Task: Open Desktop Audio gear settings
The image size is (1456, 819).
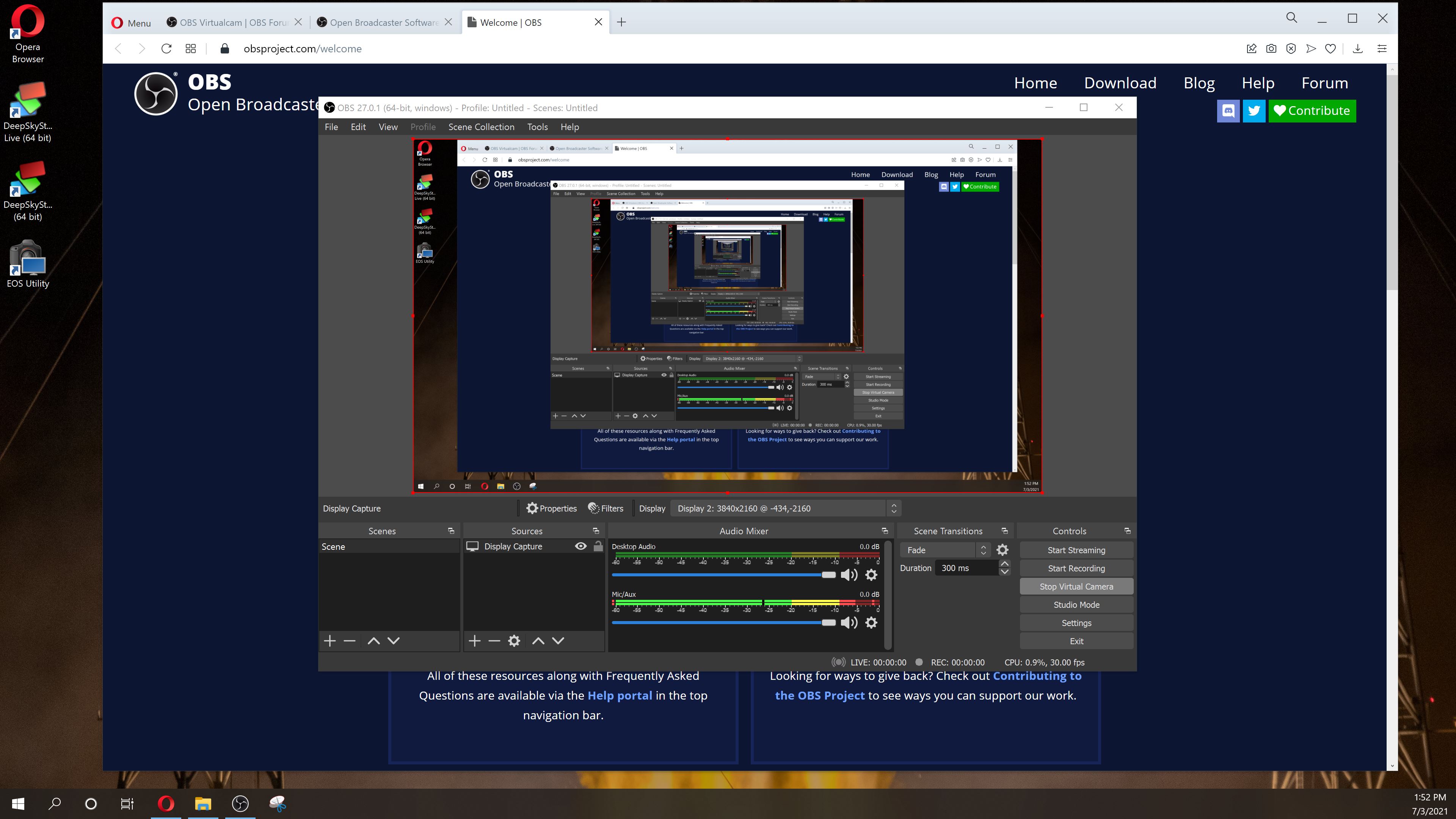Action: pos(871,575)
